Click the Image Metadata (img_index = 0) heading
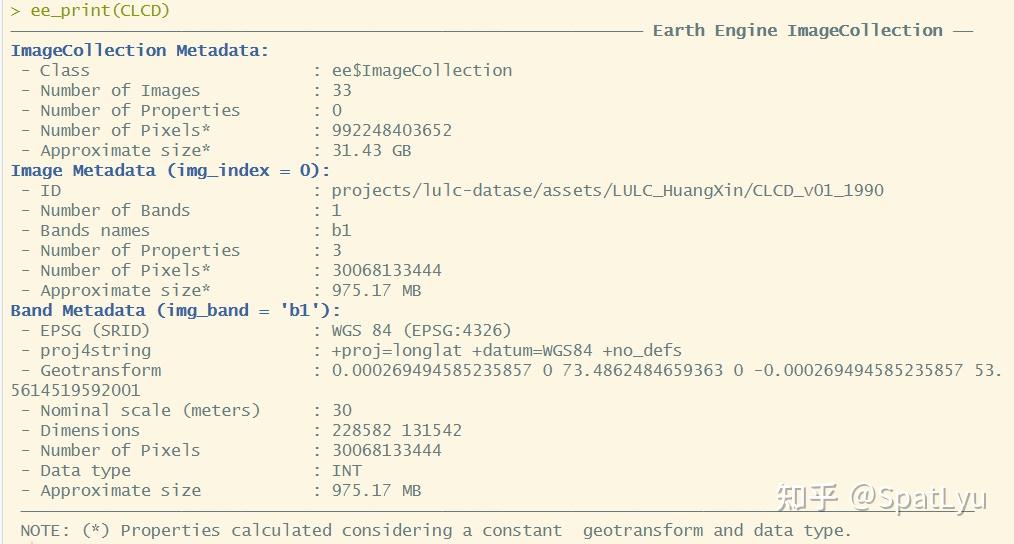The image size is (1014, 544). [x=170, y=170]
